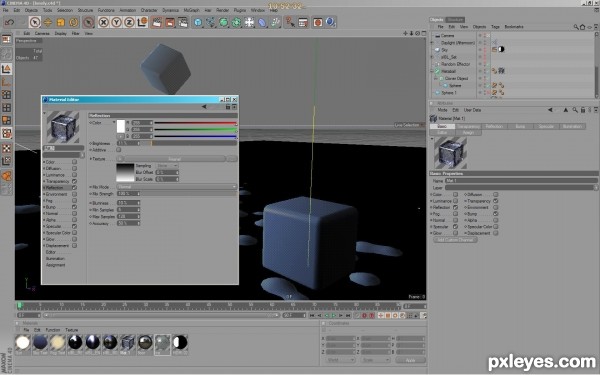
Task: Open the Mix Mode dropdown
Action: pyautogui.click(x=176, y=187)
